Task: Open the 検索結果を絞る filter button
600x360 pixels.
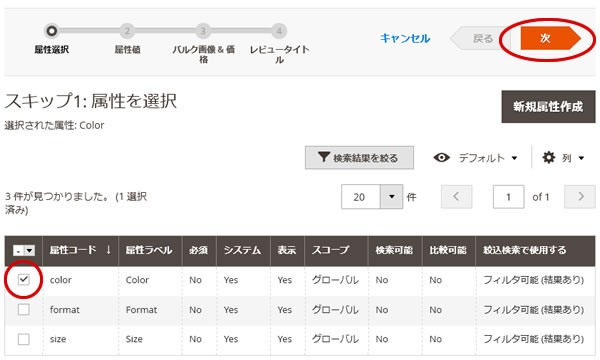Action: (359, 158)
